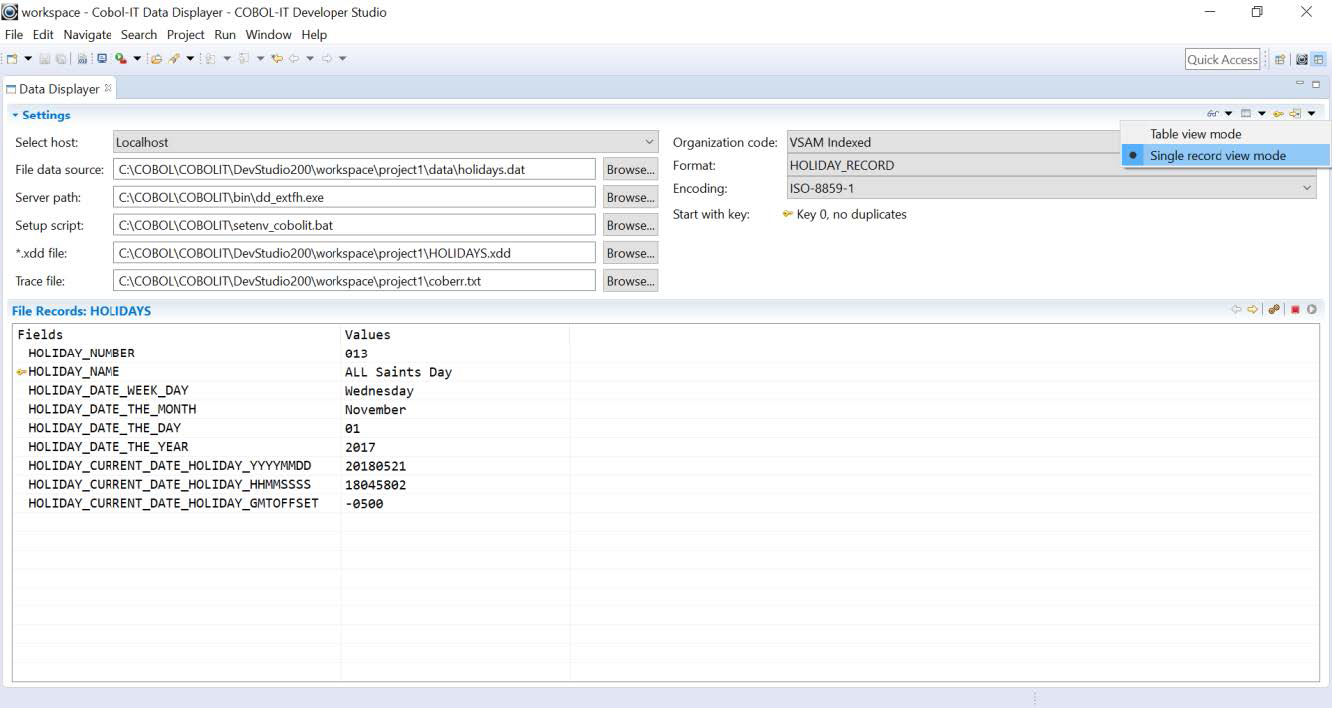Go to next record with yellow arrow

[1251, 310]
